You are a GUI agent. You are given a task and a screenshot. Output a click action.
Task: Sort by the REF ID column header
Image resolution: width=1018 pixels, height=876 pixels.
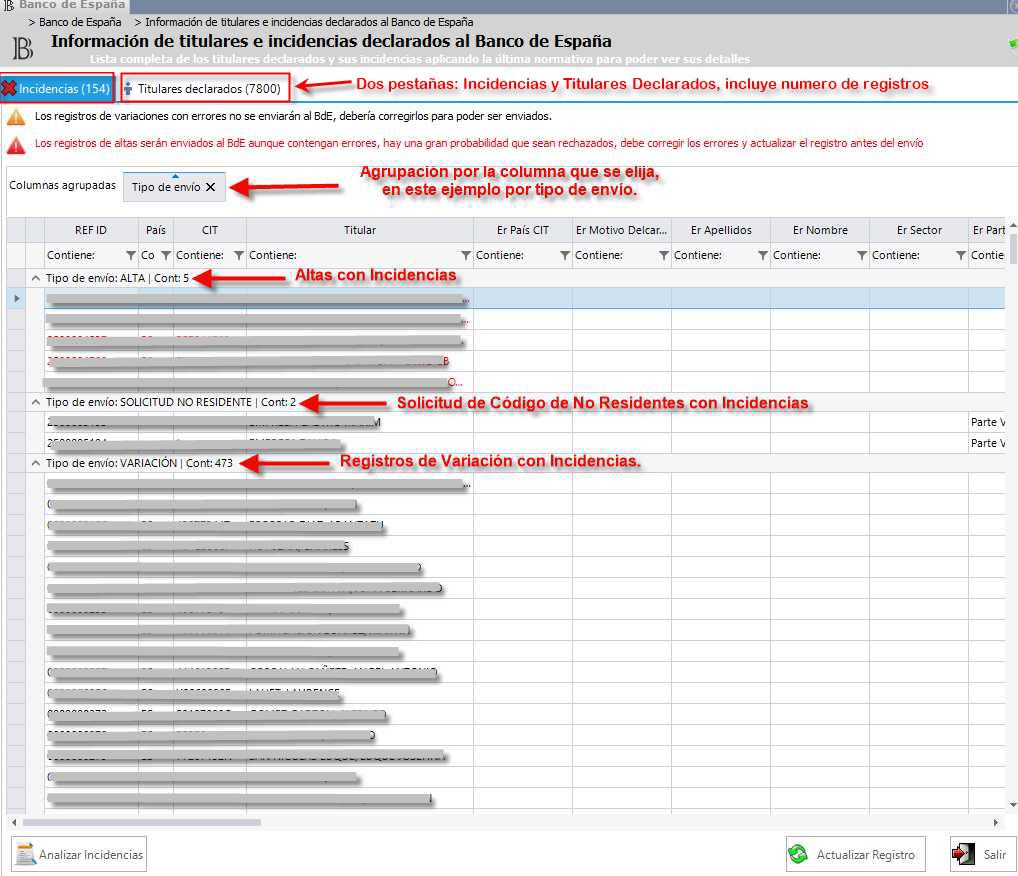(91, 230)
